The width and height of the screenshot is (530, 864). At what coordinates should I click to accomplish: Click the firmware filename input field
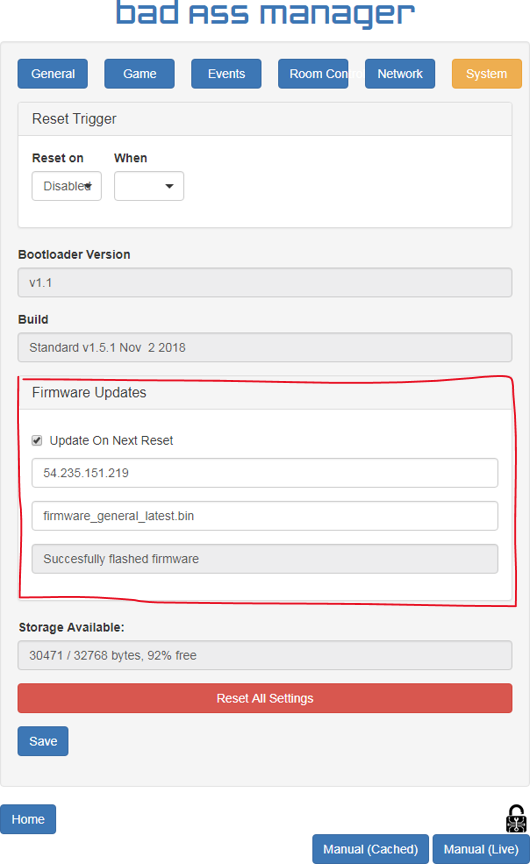pos(265,516)
